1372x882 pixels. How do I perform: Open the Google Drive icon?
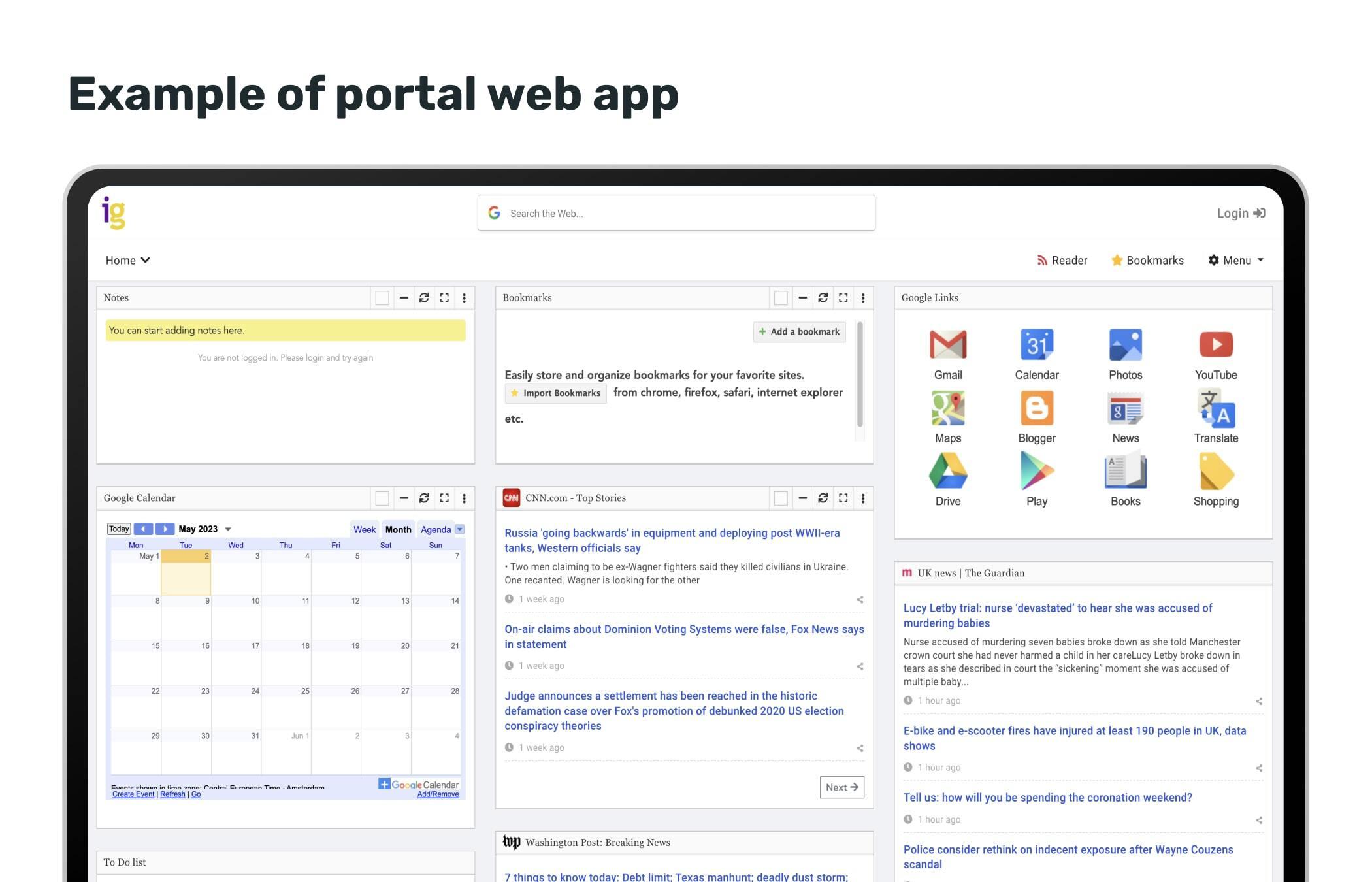point(947,472)
